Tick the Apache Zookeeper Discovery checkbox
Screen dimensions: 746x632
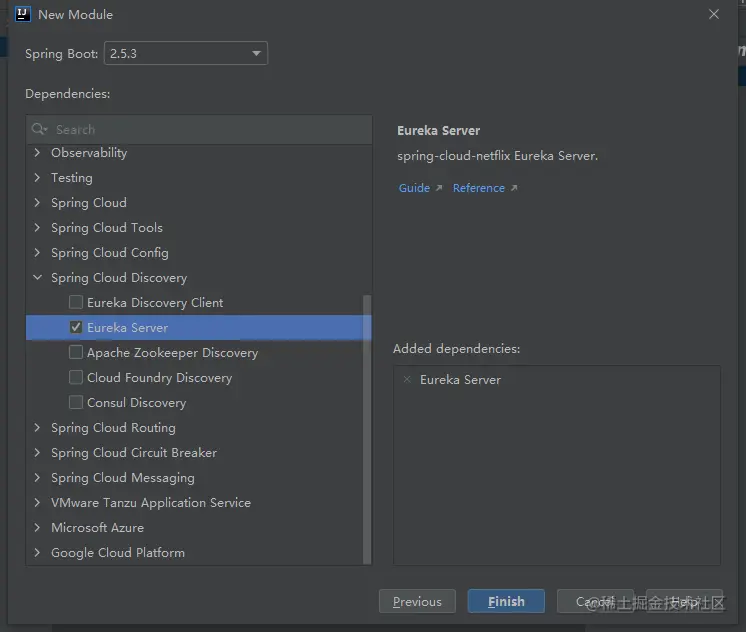(x=76, y=352)
